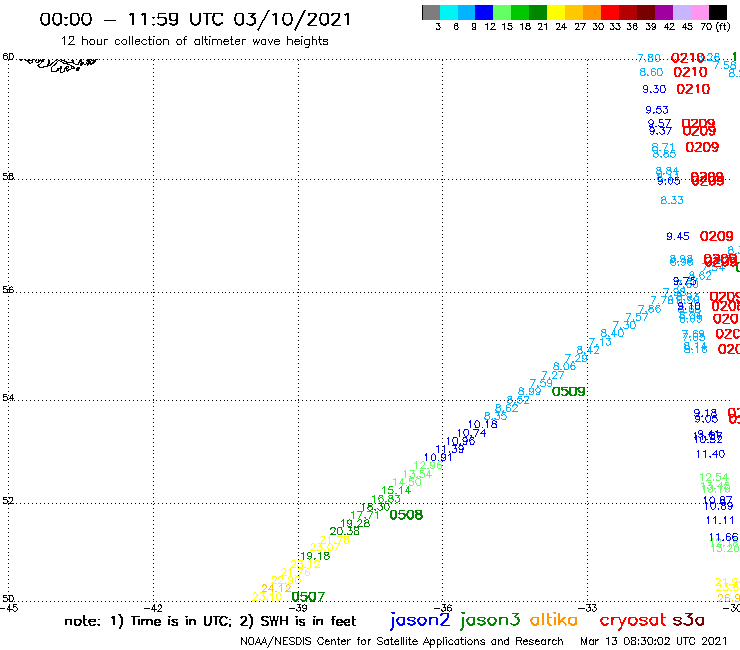Viewport: 740px width, 650px height.
Task: Click wave height value 8.06
Action: [564, 366]
